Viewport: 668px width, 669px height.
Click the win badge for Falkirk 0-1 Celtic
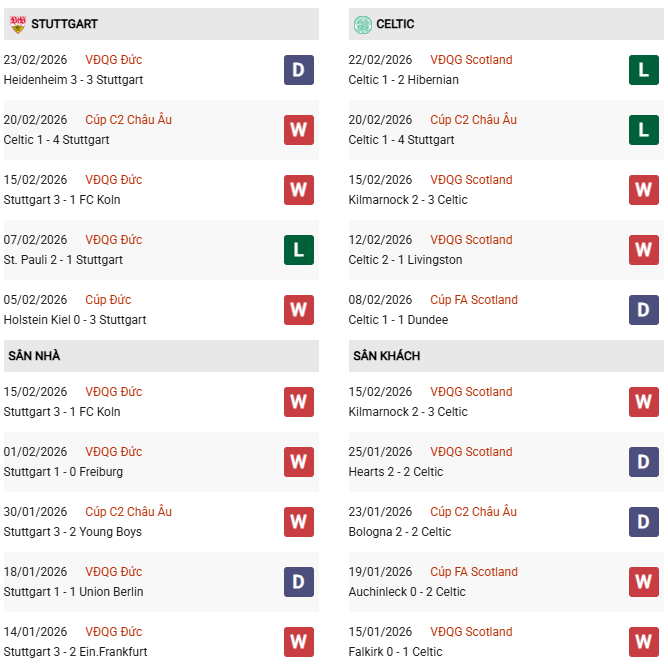pyautogui.click(x=644, y=642)
